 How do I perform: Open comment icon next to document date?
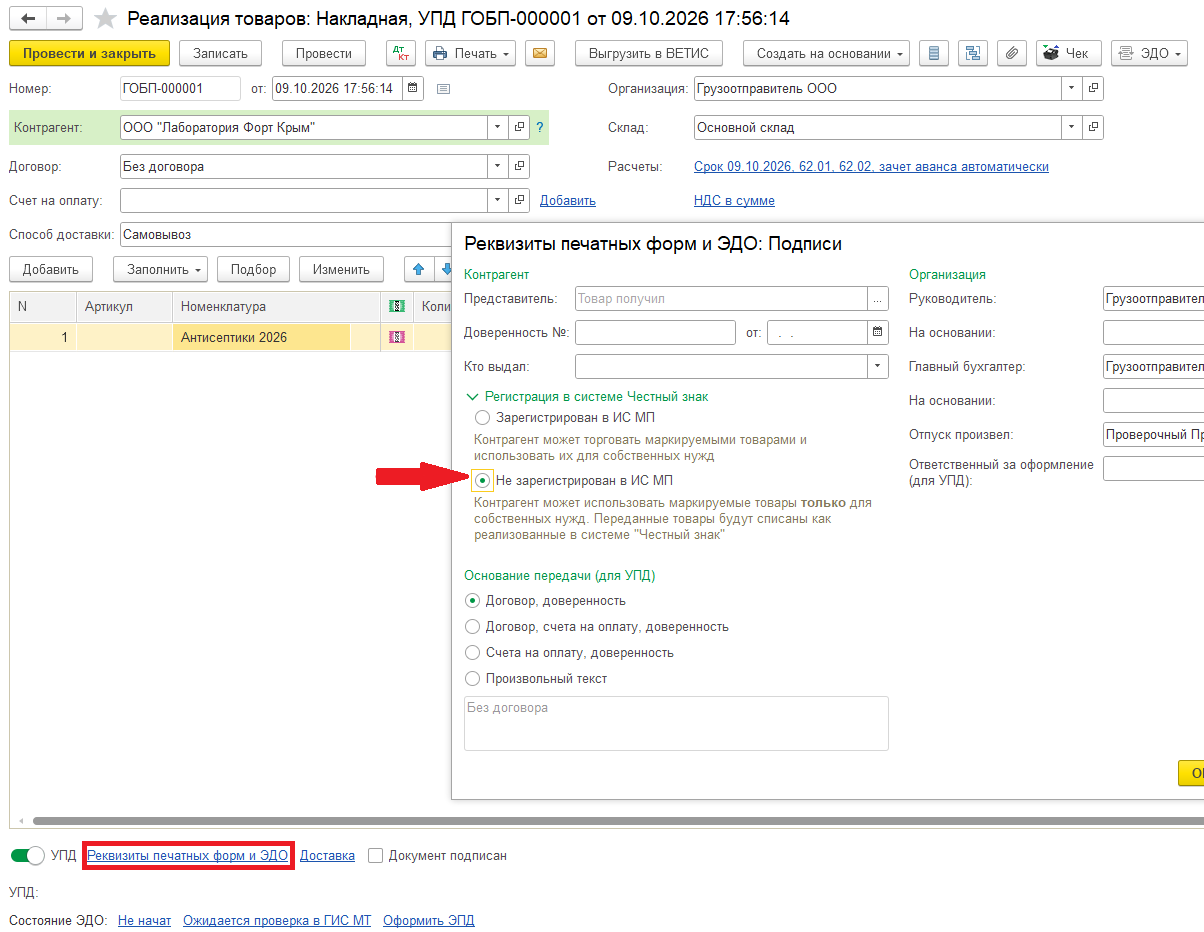(x=444, y=89)
